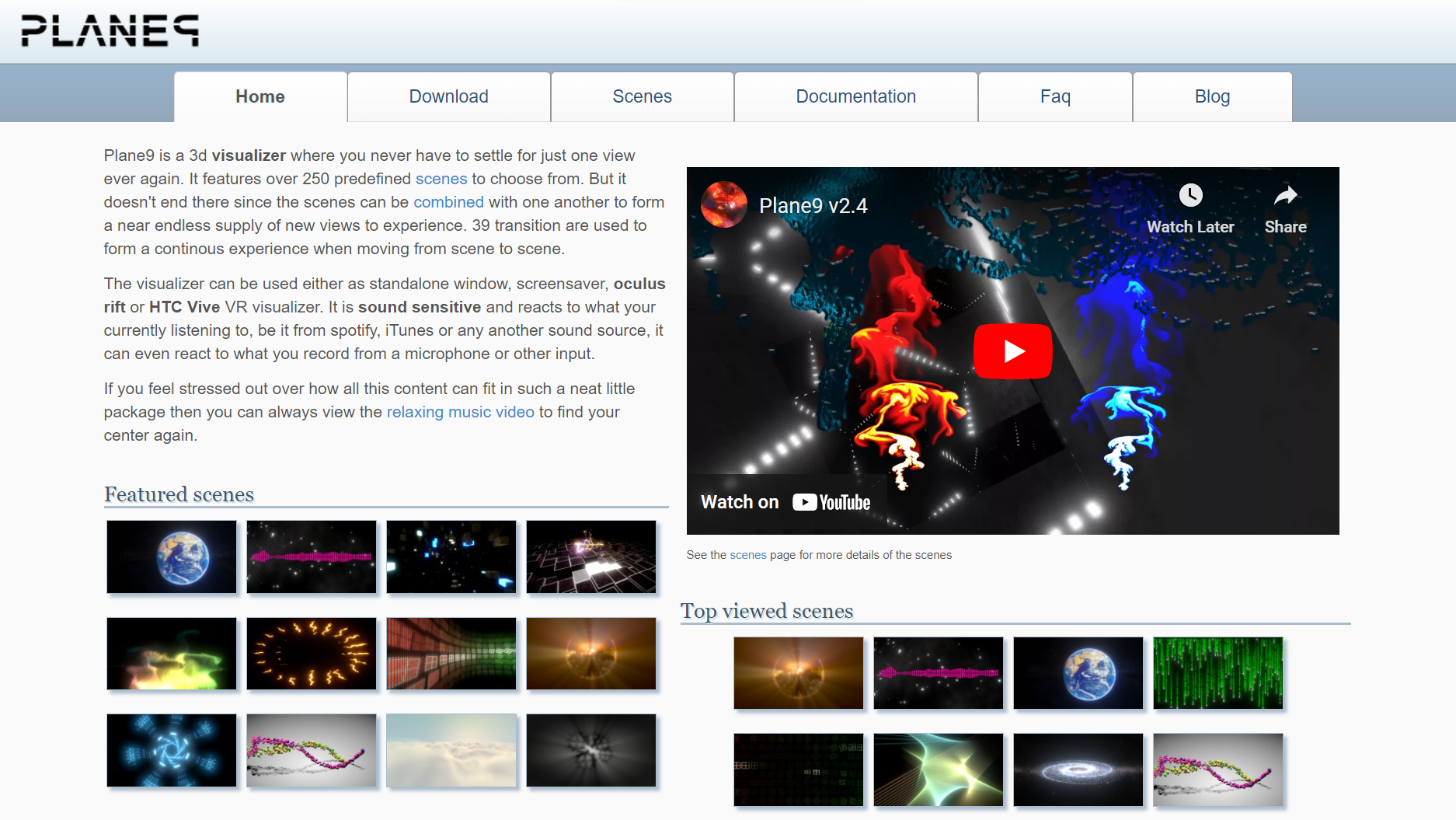Click the Plane9 logo
Viewport: 1456px width, 820px height.
[x=110, y=31]
